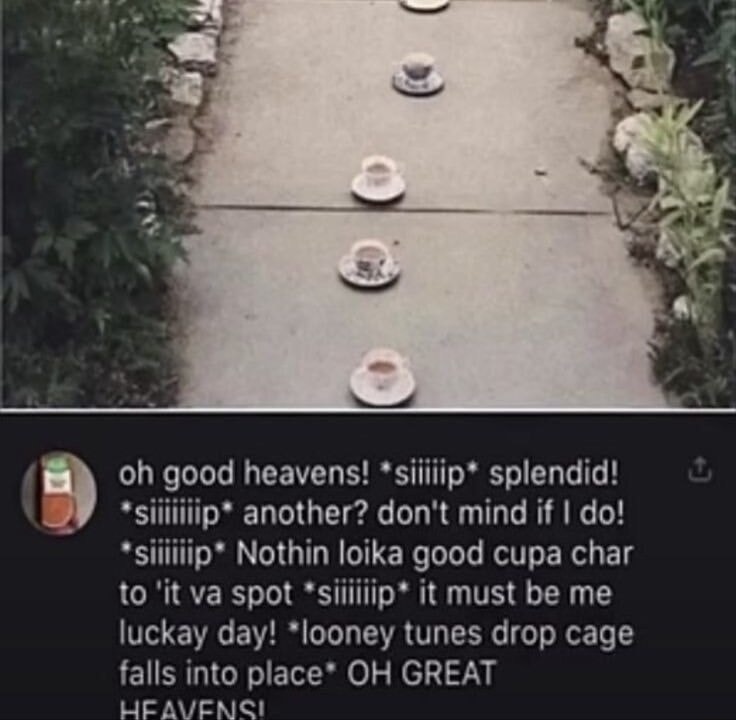Click the patterned teacup with floral saucer
This screenshot has width=736, height=720.
(x=369, y=263)
